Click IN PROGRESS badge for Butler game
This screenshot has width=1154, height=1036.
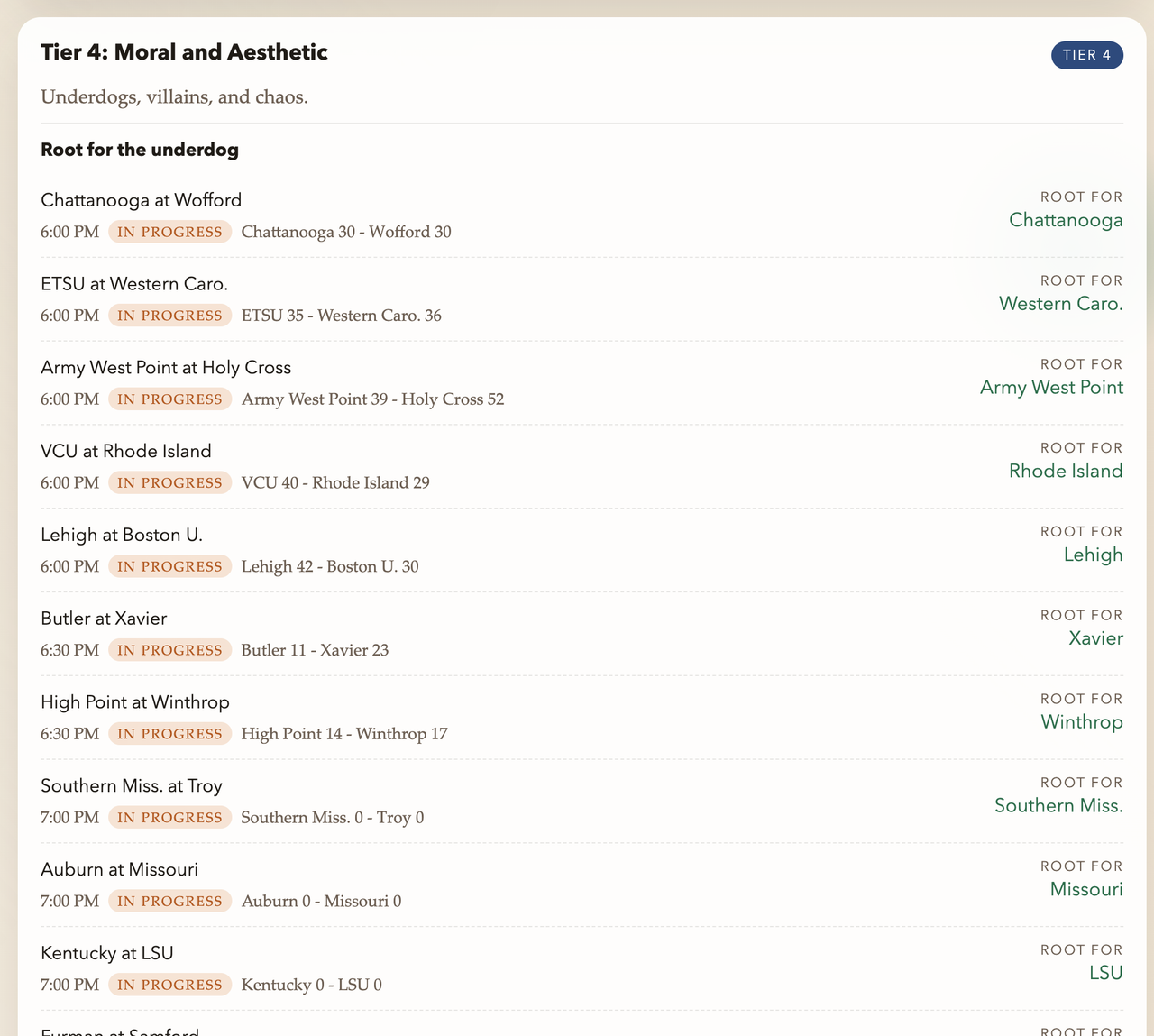(x=170, y=651)
